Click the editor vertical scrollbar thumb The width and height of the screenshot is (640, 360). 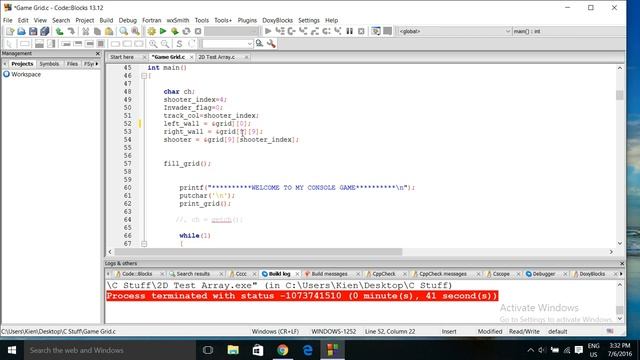(620, 95)
